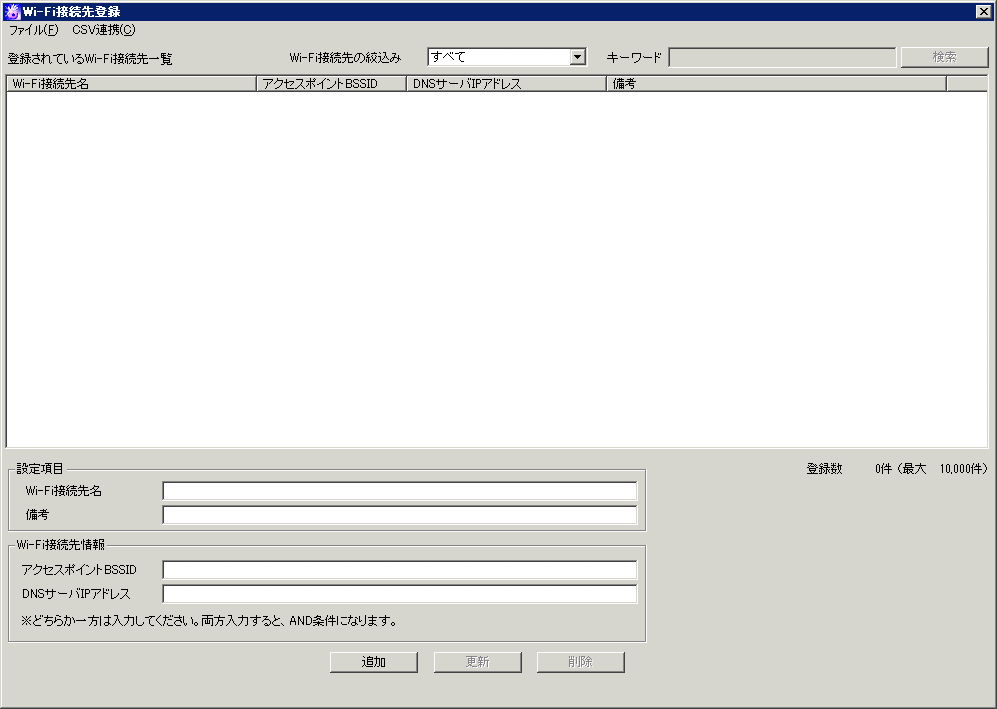This screenshot has width=997, height=709.
Task: Click the 削除 button
Action: tap(581, 662)
